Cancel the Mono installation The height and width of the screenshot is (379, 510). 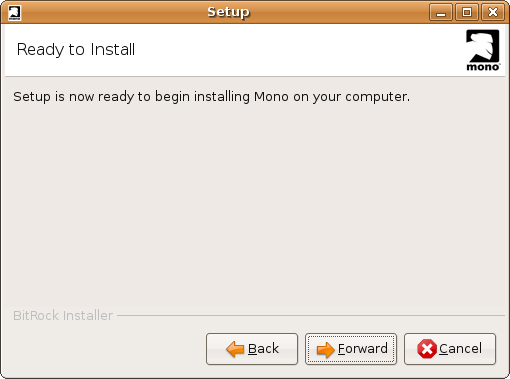tap(450, 349)
